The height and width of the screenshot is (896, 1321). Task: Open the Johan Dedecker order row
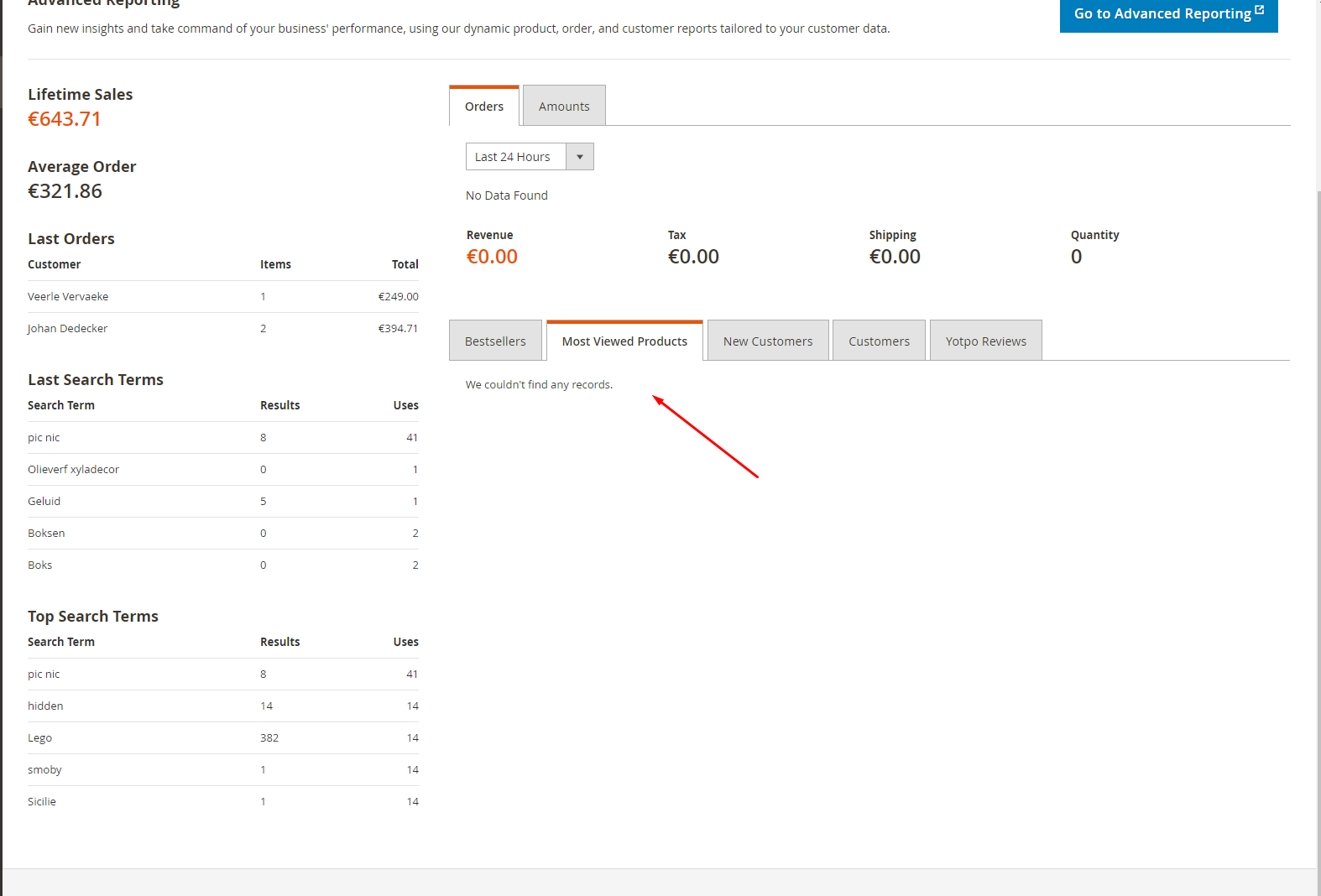pyautogui.click(x=67, y=329)
